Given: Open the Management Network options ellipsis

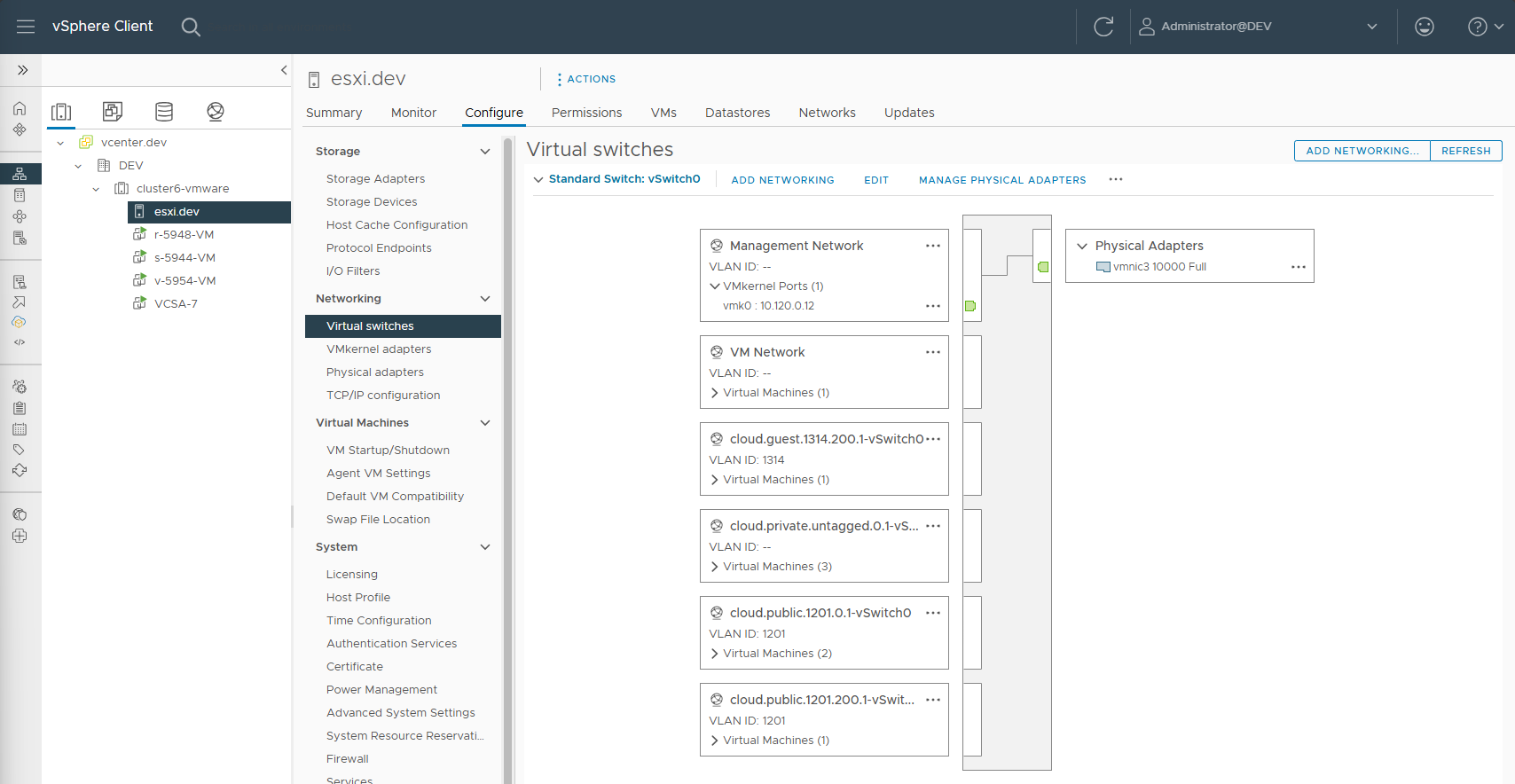Looking at the screenshot, I should coord(932,246).
